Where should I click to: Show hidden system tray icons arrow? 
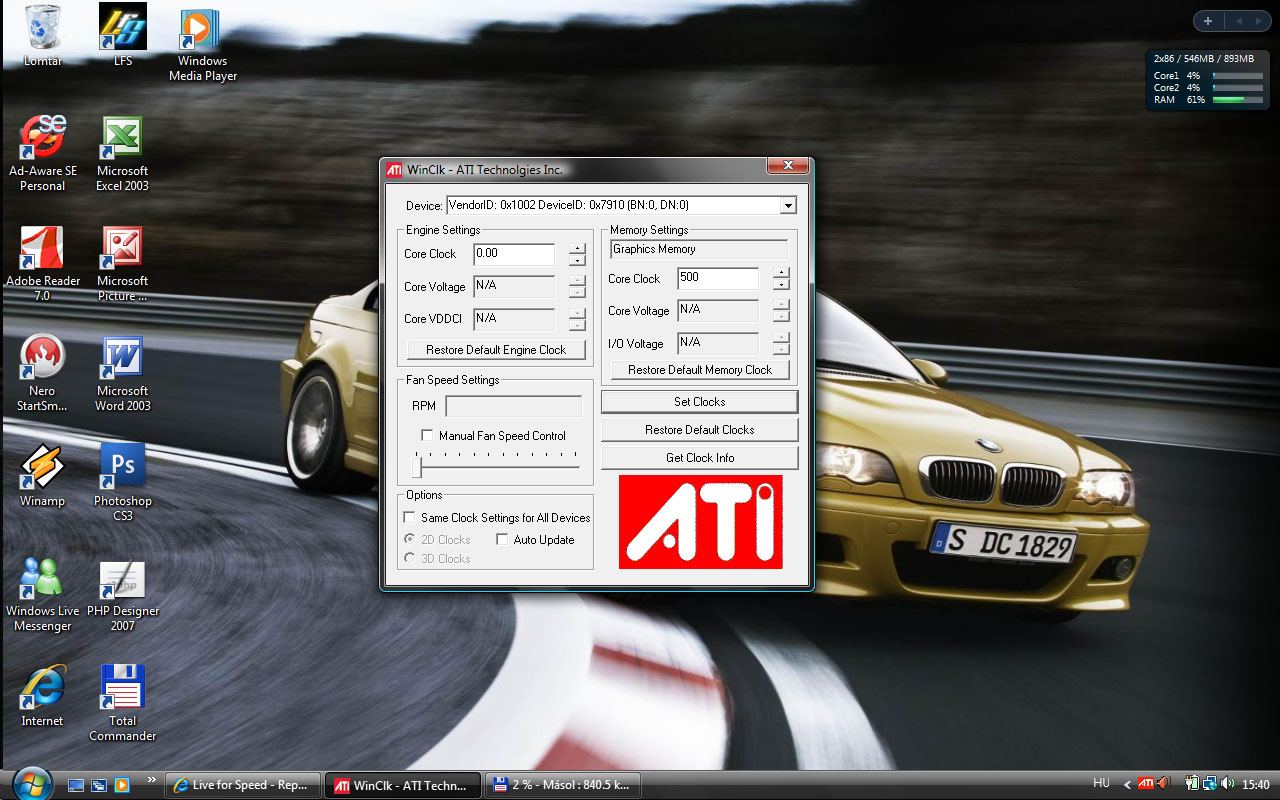[1128, 785]
